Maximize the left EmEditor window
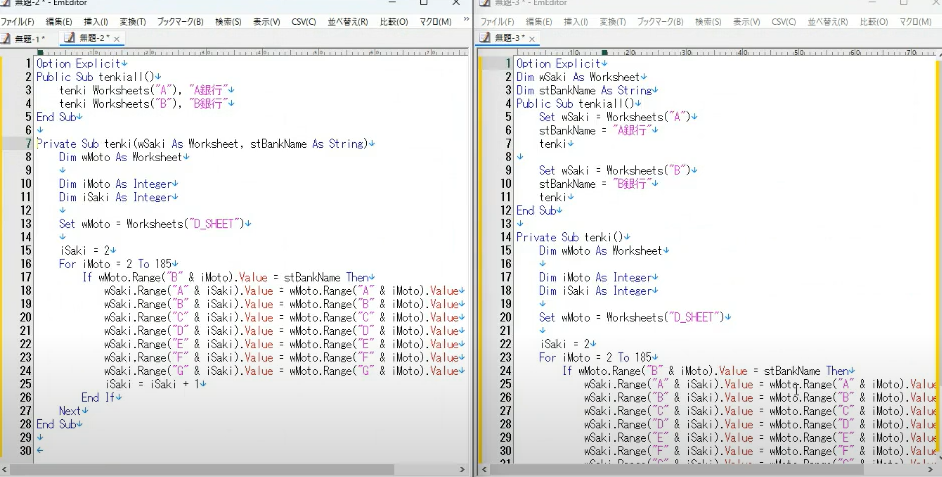The width and height of the screenshot is (942, 477). (x=423, y=3)
